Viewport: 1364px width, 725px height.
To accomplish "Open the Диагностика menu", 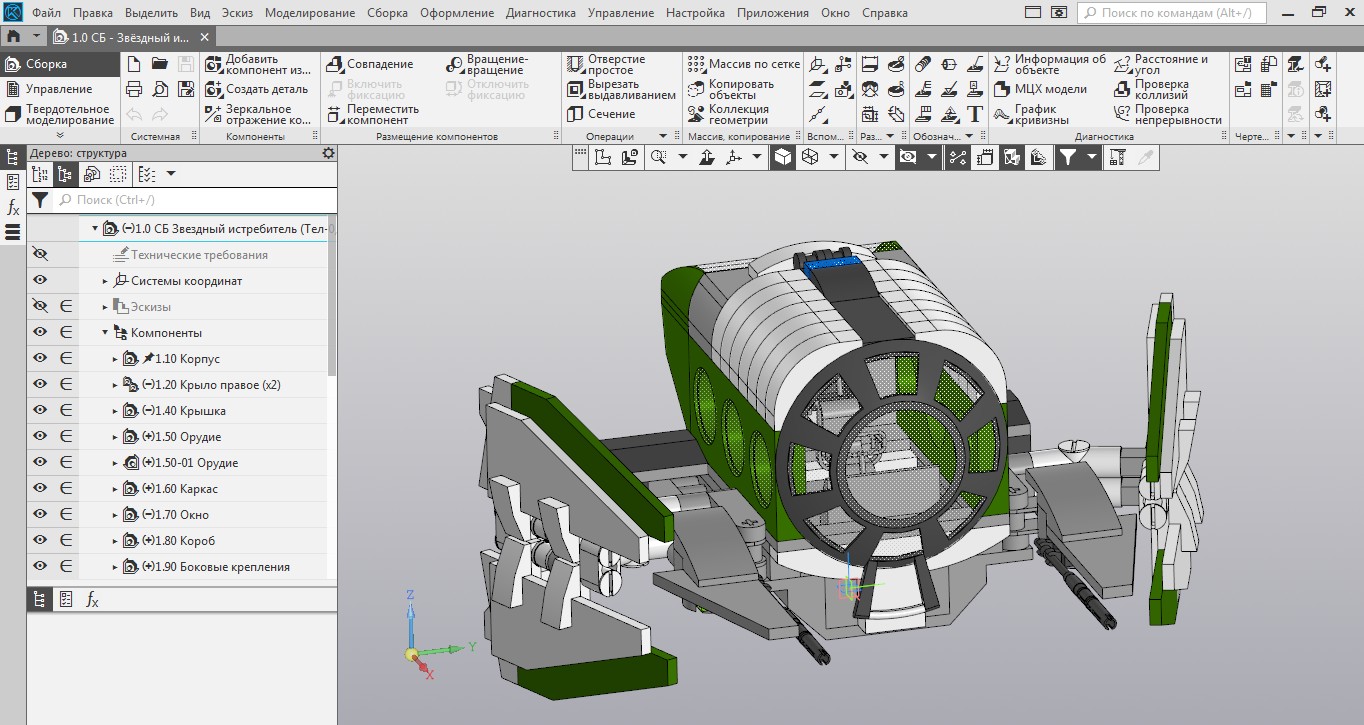I will 540,13.
